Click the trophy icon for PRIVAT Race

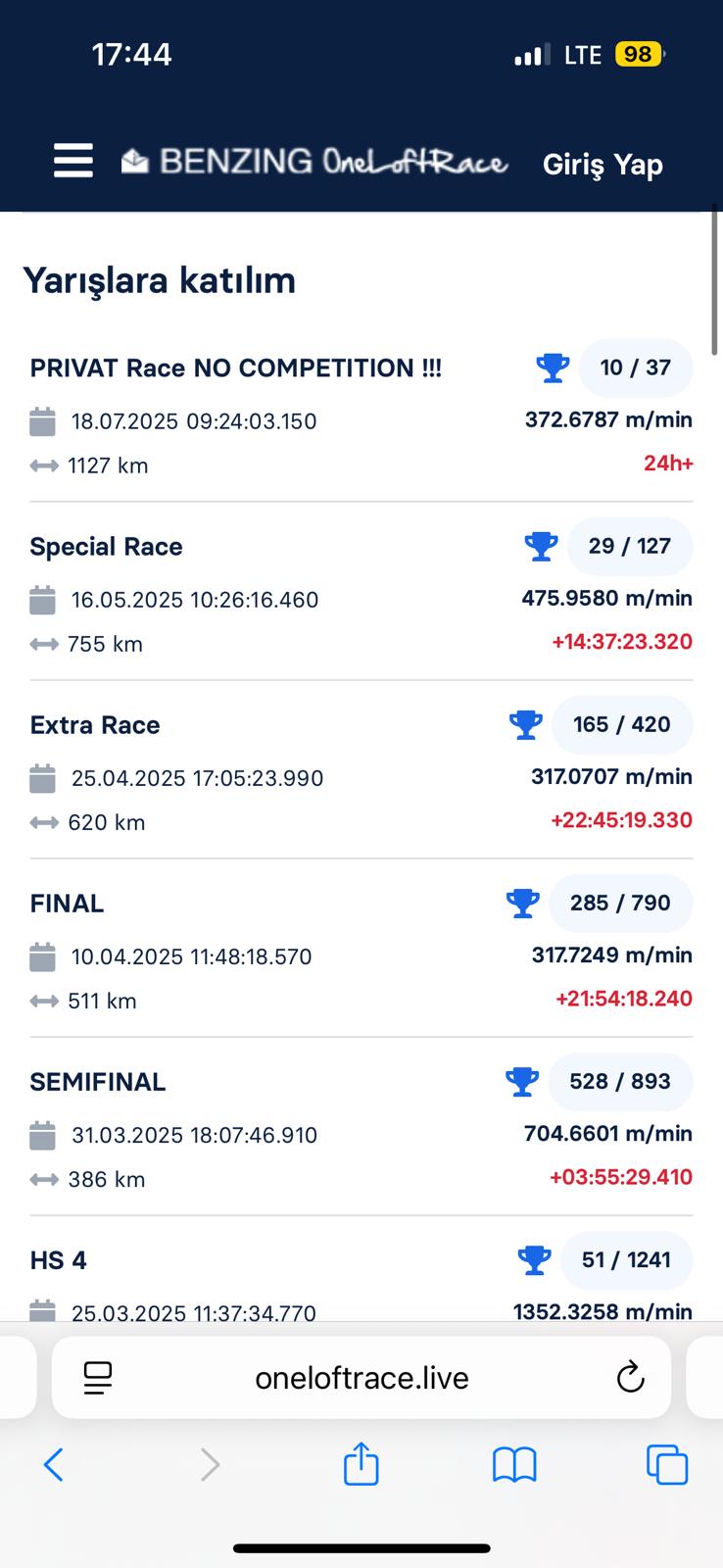(x=553, y=368)
